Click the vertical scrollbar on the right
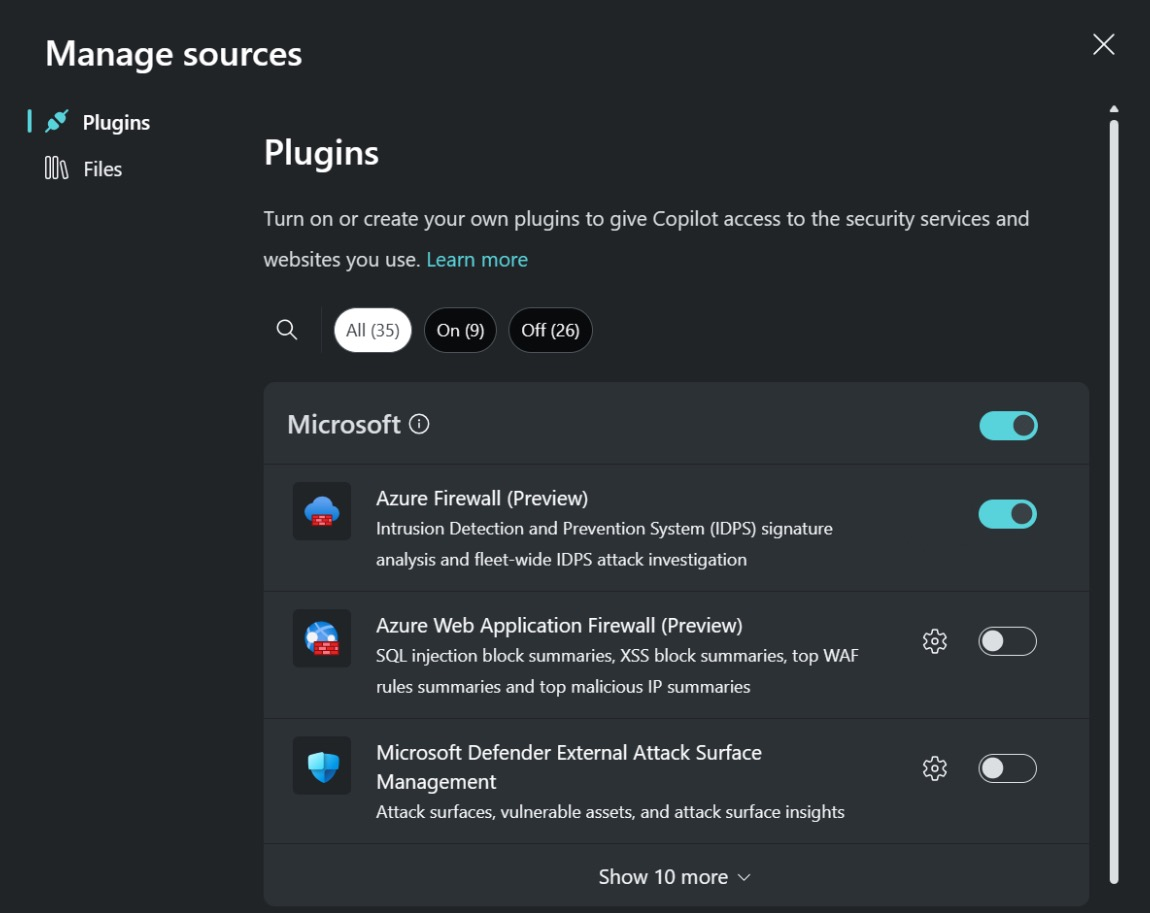The width and height of the screenshot is (1150, 913). pyautogui.click(x=1114, y=500)
